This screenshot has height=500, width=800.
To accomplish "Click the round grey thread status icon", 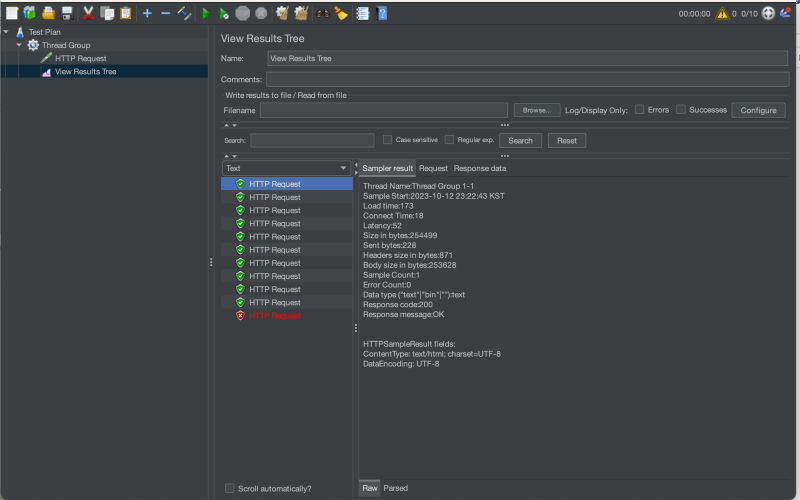I will pos(768,13).
